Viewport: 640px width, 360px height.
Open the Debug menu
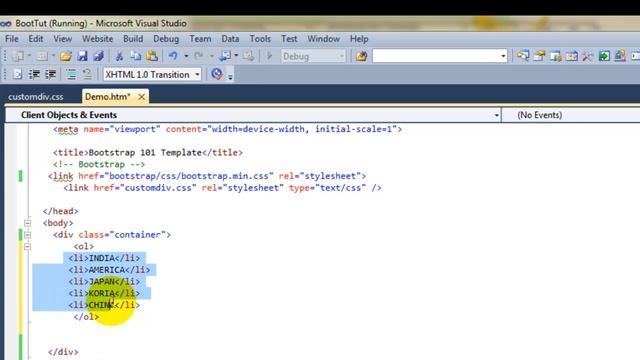[x=166, y=39]
